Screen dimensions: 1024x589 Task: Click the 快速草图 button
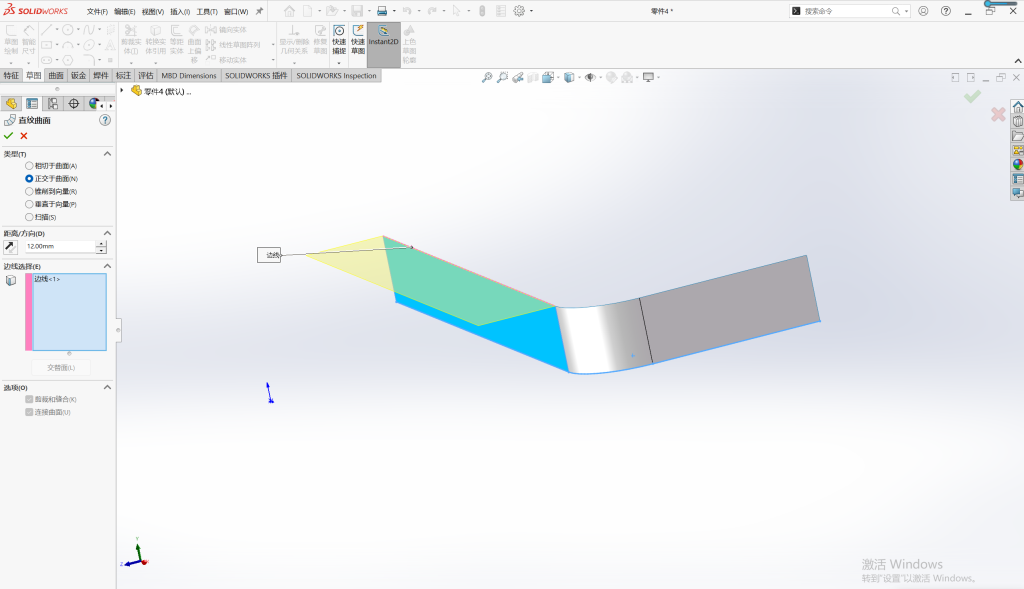[358, 40]
